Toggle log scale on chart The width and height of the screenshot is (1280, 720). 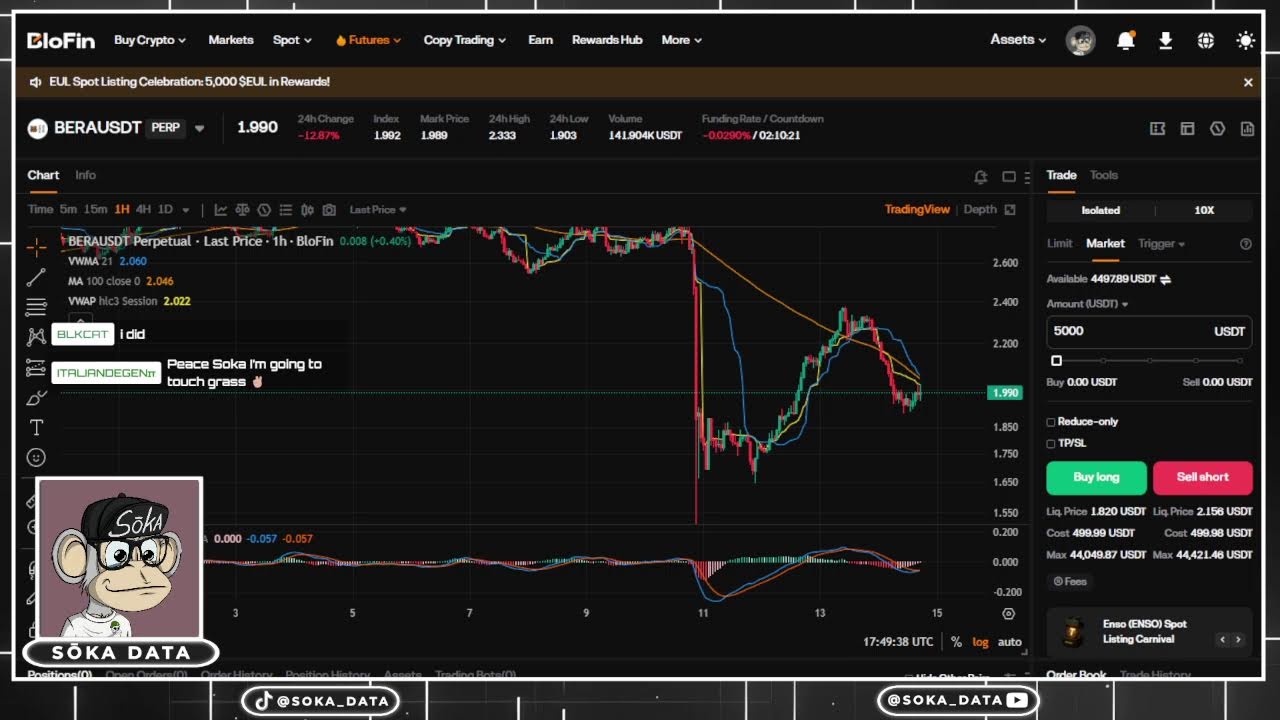pyautogui.click(x=980, y=642)
